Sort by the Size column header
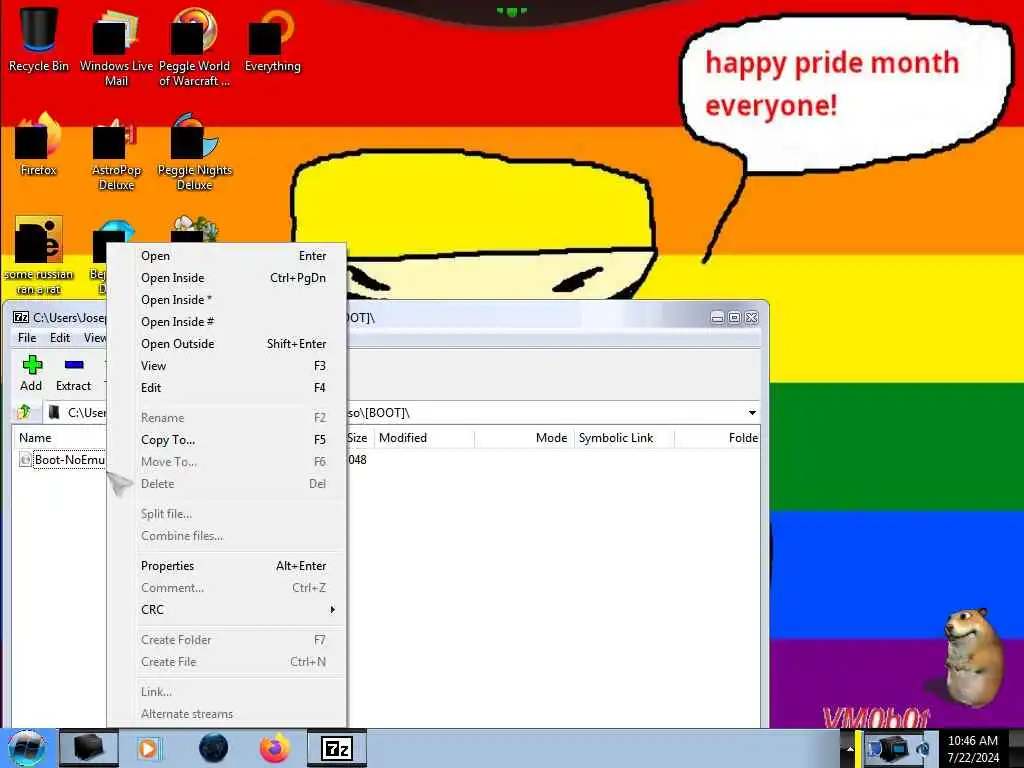 (x=360, y=438)
